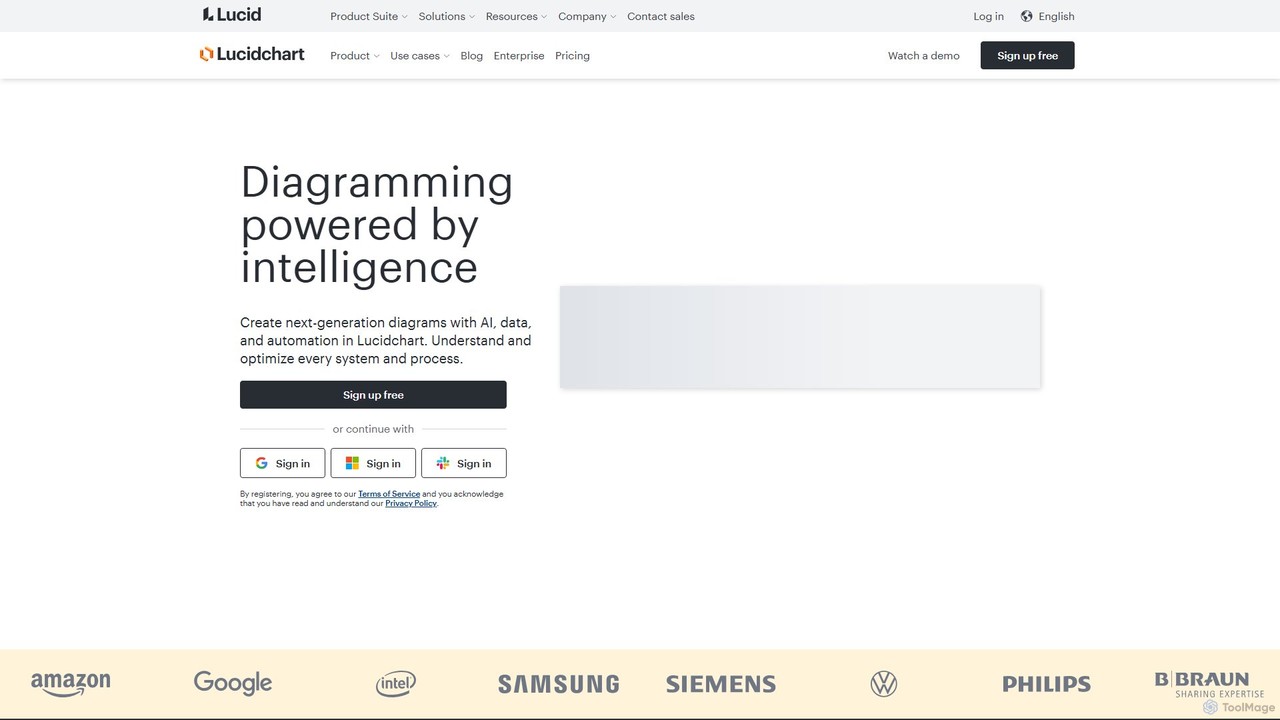
Task: Click header Sign up free button
Action: [x=1027, y=56]
